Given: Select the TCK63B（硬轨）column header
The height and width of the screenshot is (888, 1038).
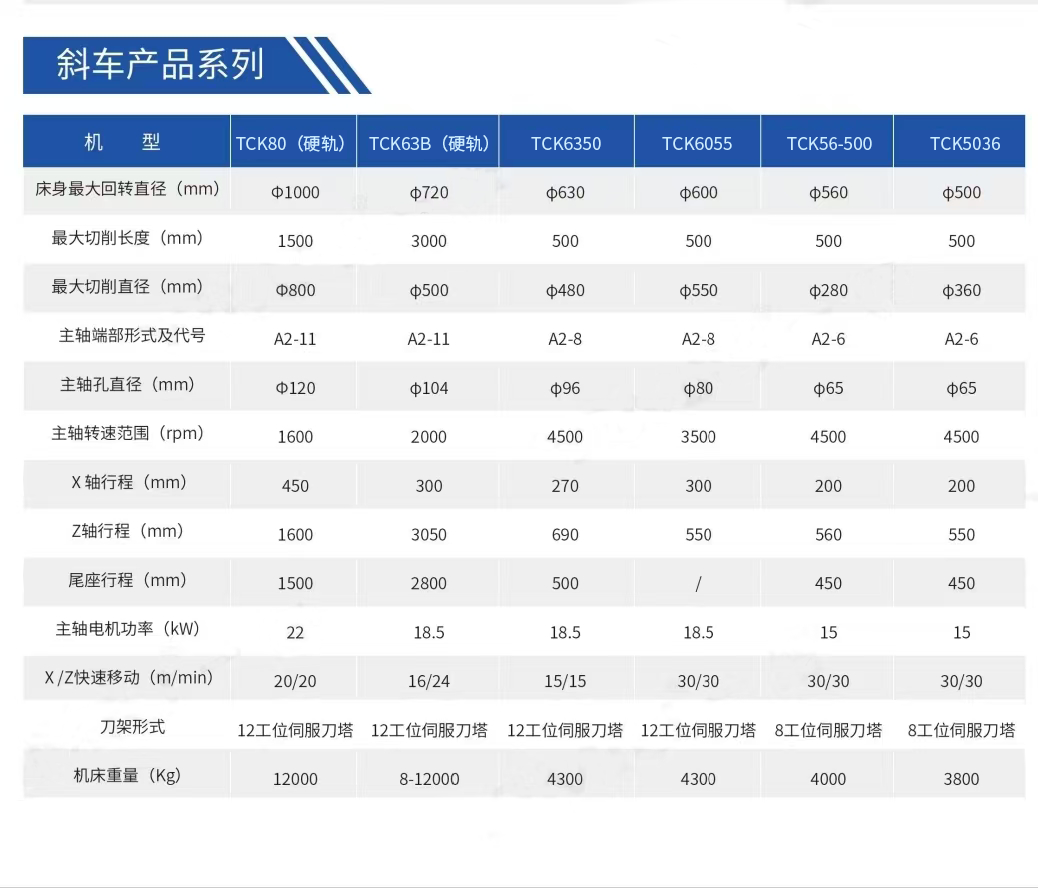Looking at the screenshot, I should tap(428, 141).
